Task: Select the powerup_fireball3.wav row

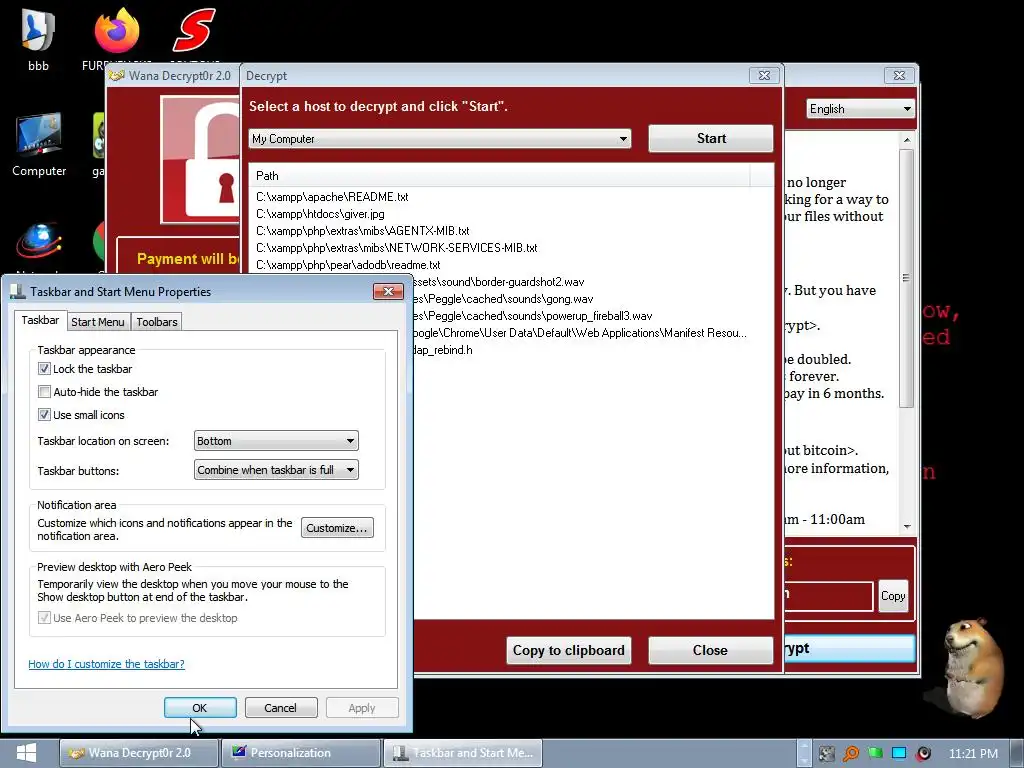Action: [x=533, y=316]
